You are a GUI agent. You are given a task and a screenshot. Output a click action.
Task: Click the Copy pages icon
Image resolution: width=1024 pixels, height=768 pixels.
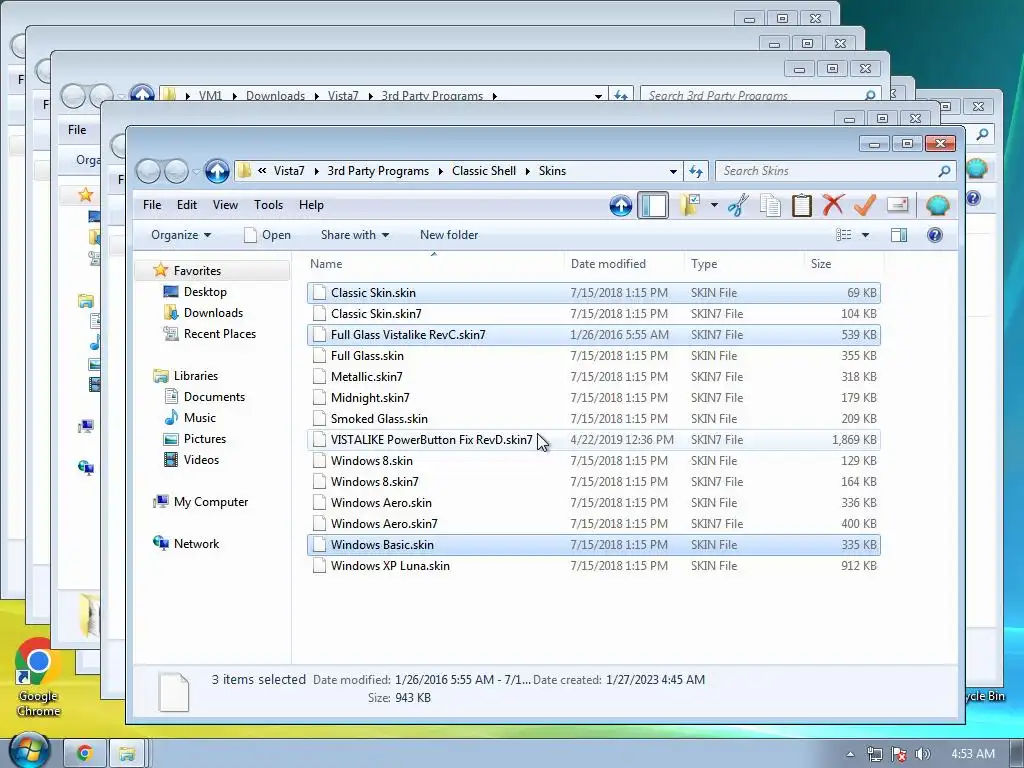(771, 205)
